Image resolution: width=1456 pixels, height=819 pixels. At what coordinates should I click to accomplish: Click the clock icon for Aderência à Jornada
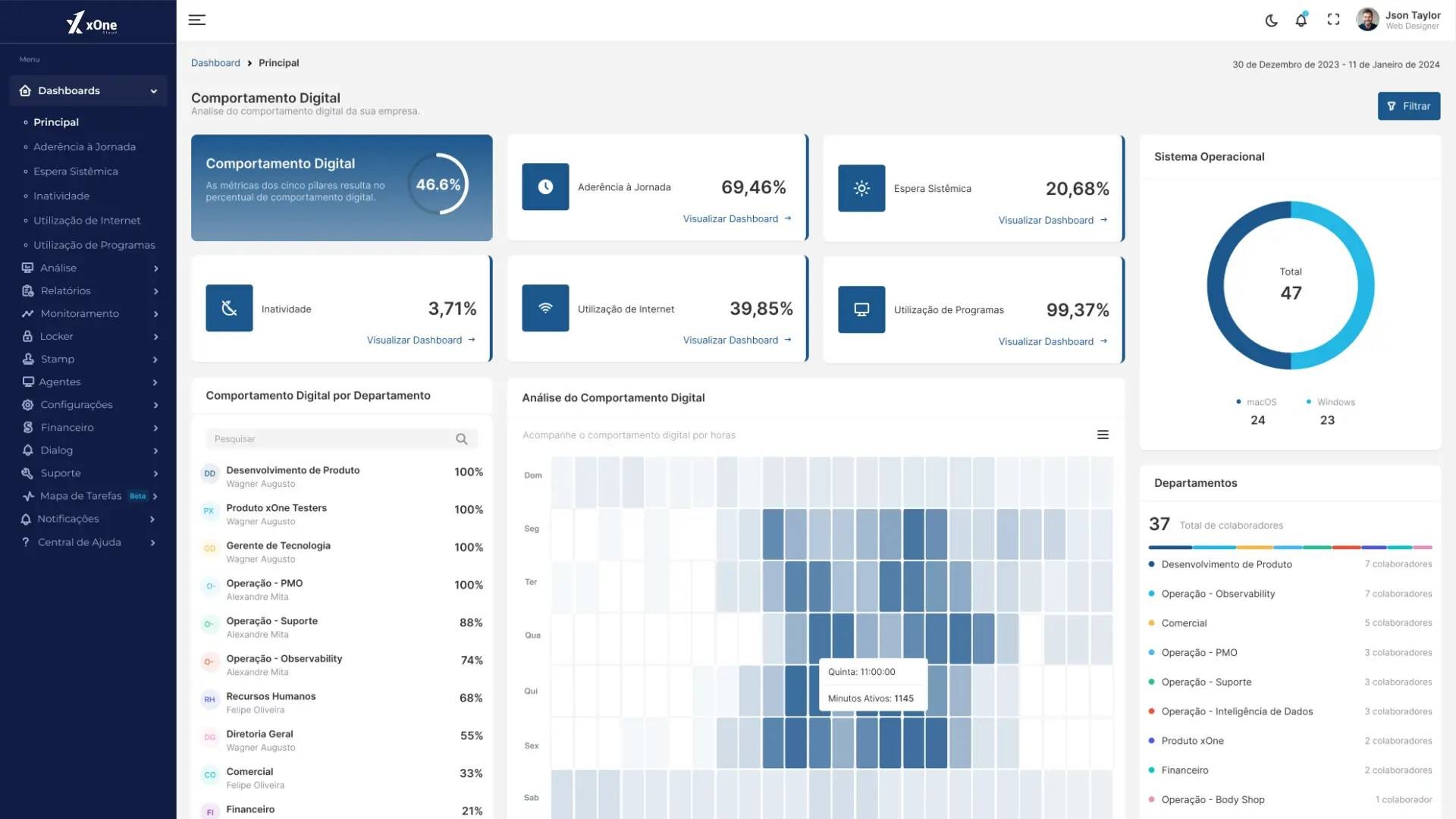545,187
